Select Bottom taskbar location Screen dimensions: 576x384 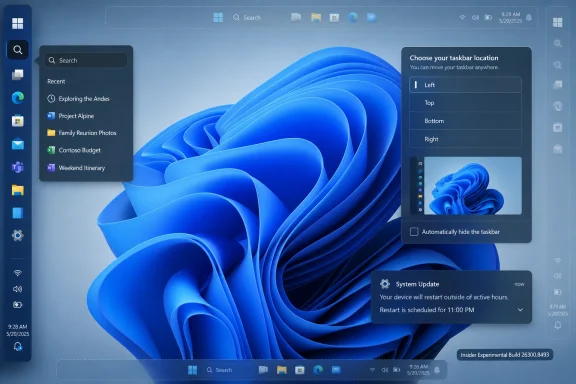click(x=465, y=121)
